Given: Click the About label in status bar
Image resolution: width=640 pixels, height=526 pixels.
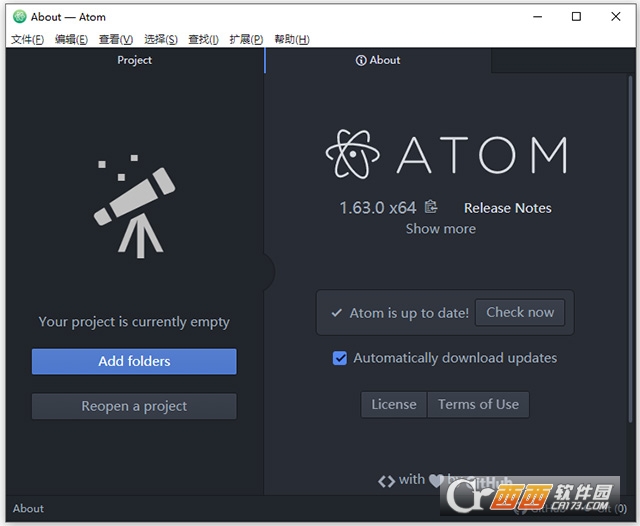Looking at the screenshot, I should (x=28, y=508).
